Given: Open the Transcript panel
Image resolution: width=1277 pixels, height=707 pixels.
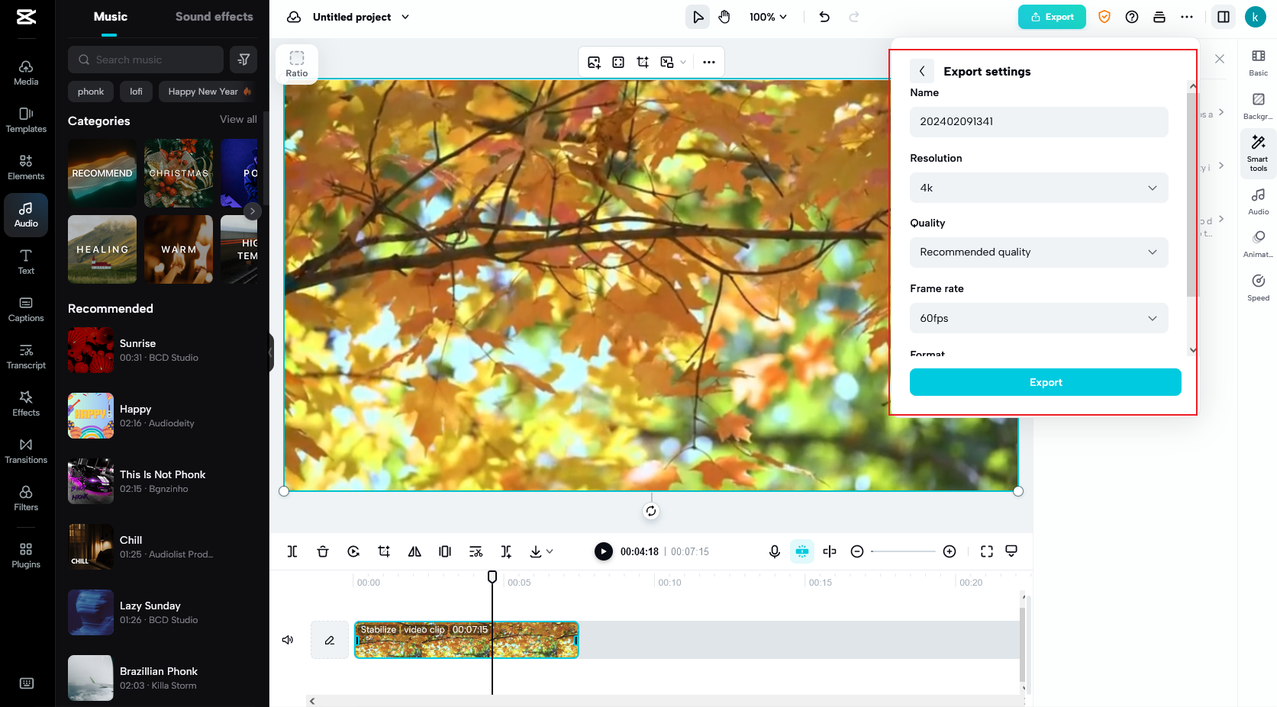Looking at the screenshot, I should tap(26, 356).
